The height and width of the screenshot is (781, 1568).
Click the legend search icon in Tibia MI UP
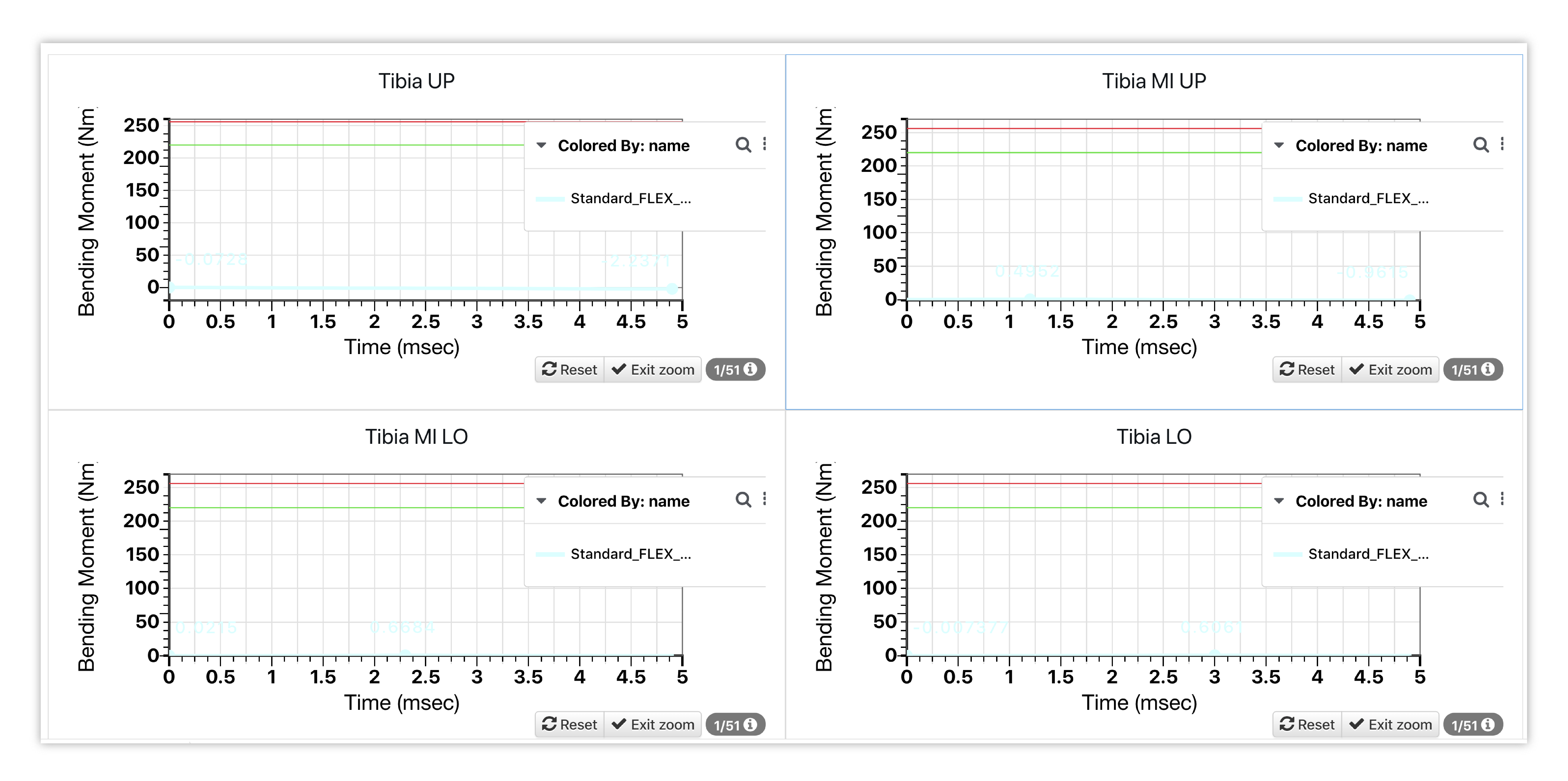pos(1481,145)
